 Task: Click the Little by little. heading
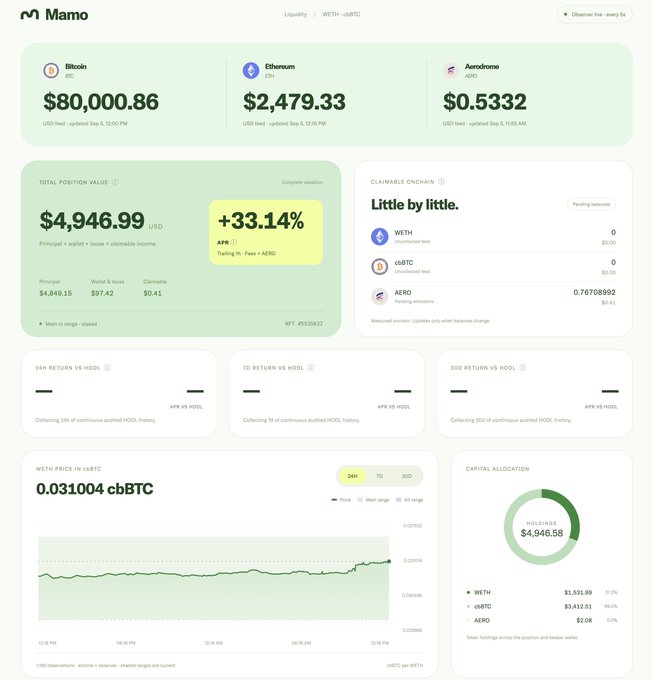(415, 204)
